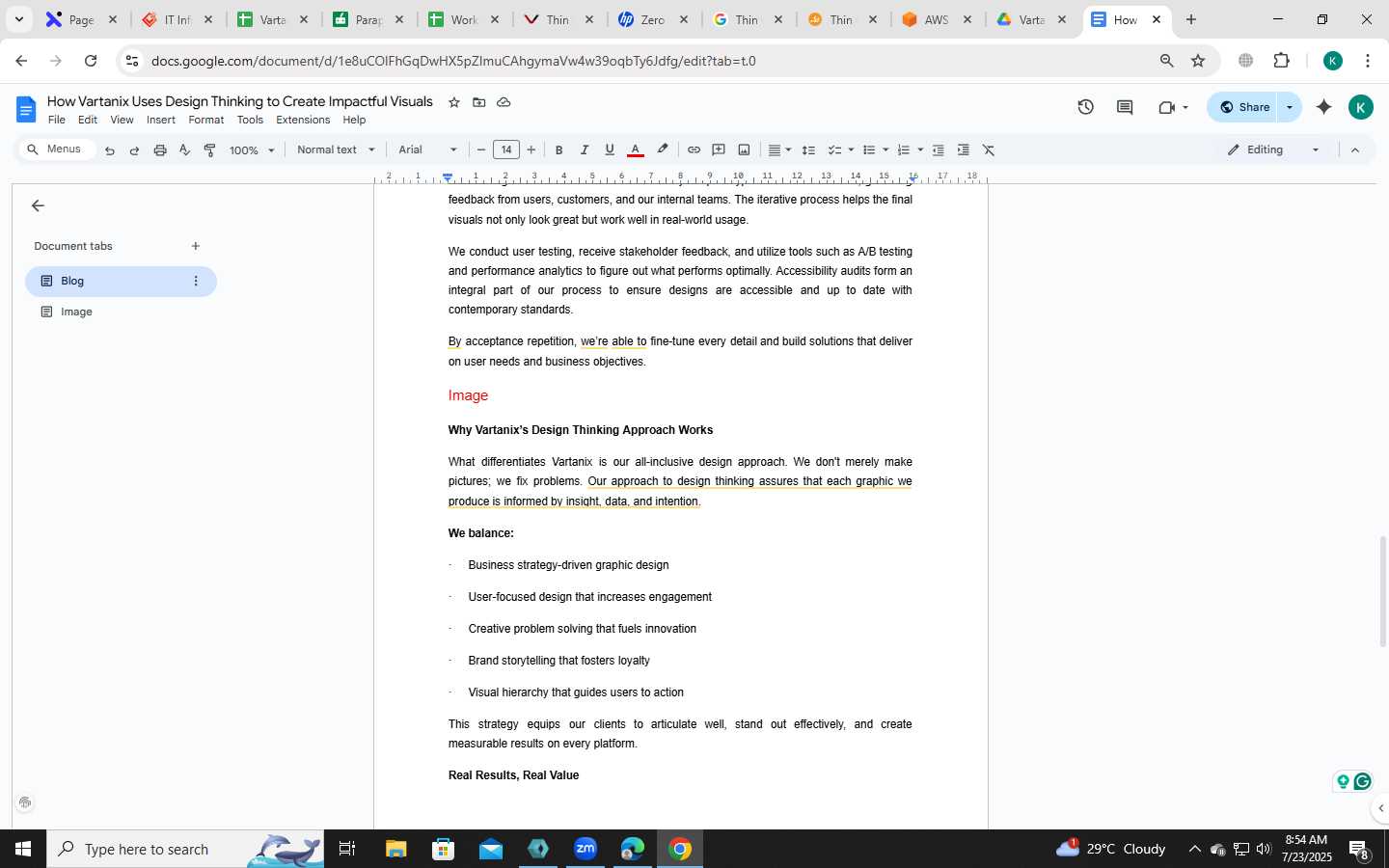Viewport: 1389px width, 868px height.
Task: View the cloud save status
Action: click(504, 102)
